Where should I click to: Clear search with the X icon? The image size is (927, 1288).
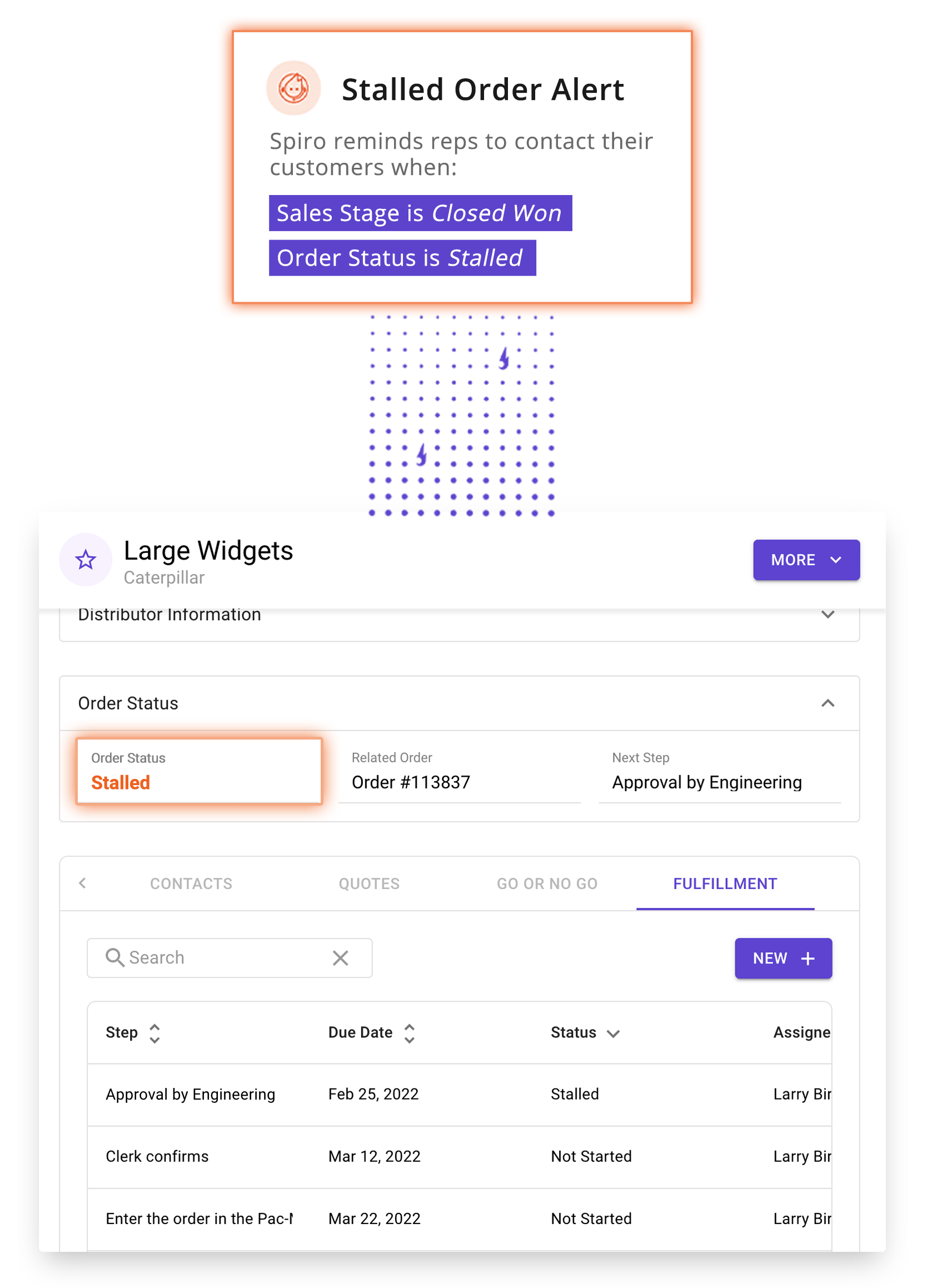[340, 958]
